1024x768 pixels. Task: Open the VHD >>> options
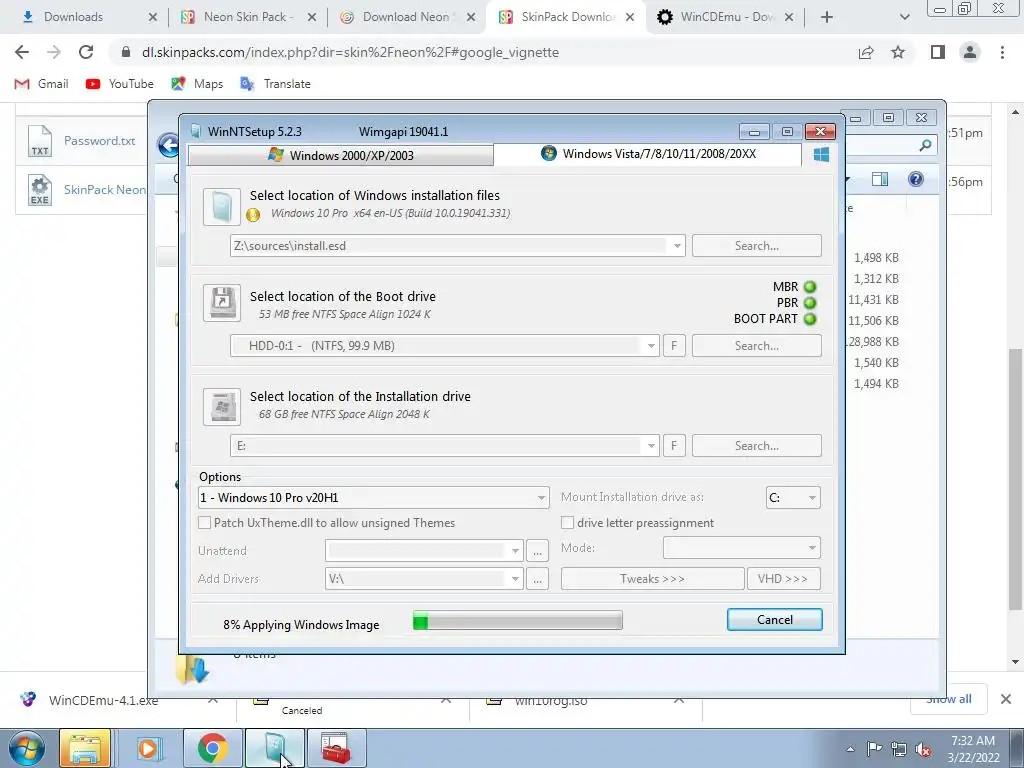783,579
